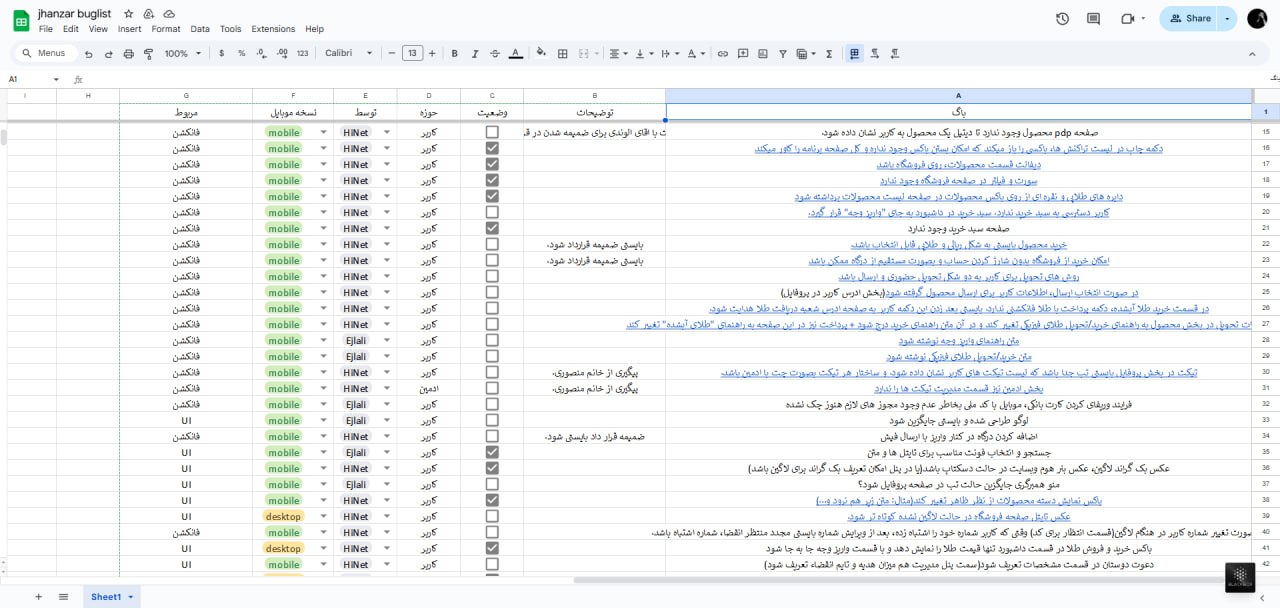The image size is (1280, 608).
Task: Untick the checkbox in row 18
Action: coord(492,180)
